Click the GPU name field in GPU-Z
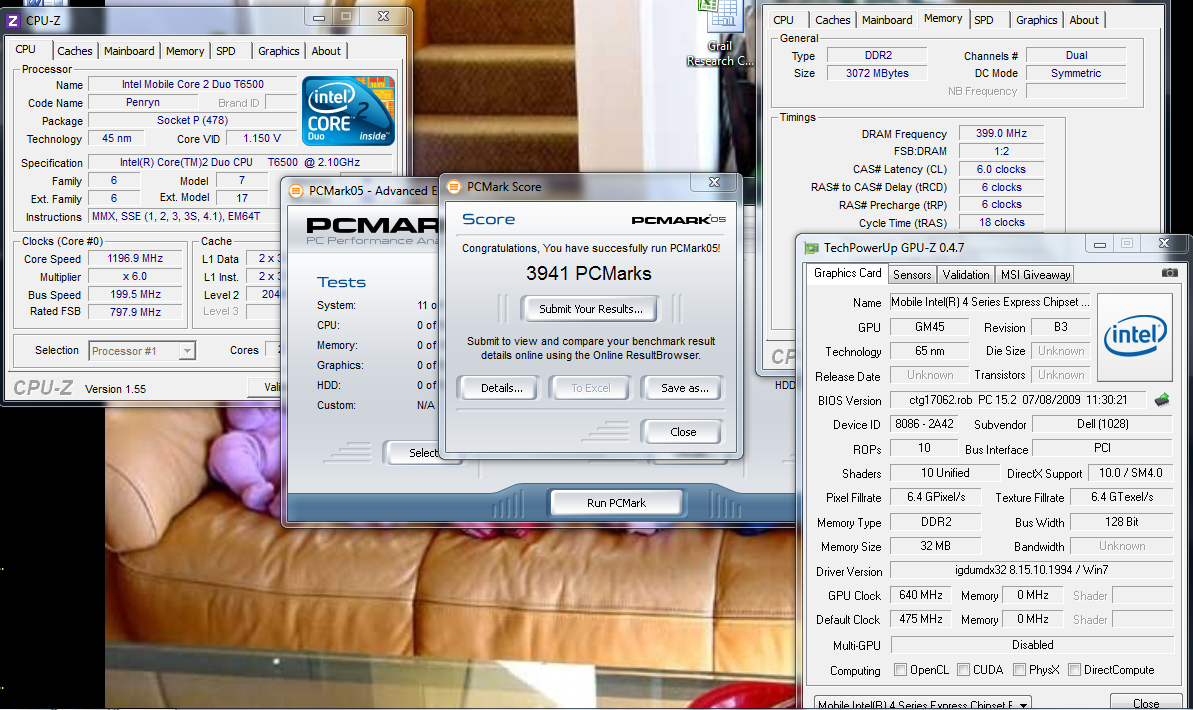 click(991, 302)
